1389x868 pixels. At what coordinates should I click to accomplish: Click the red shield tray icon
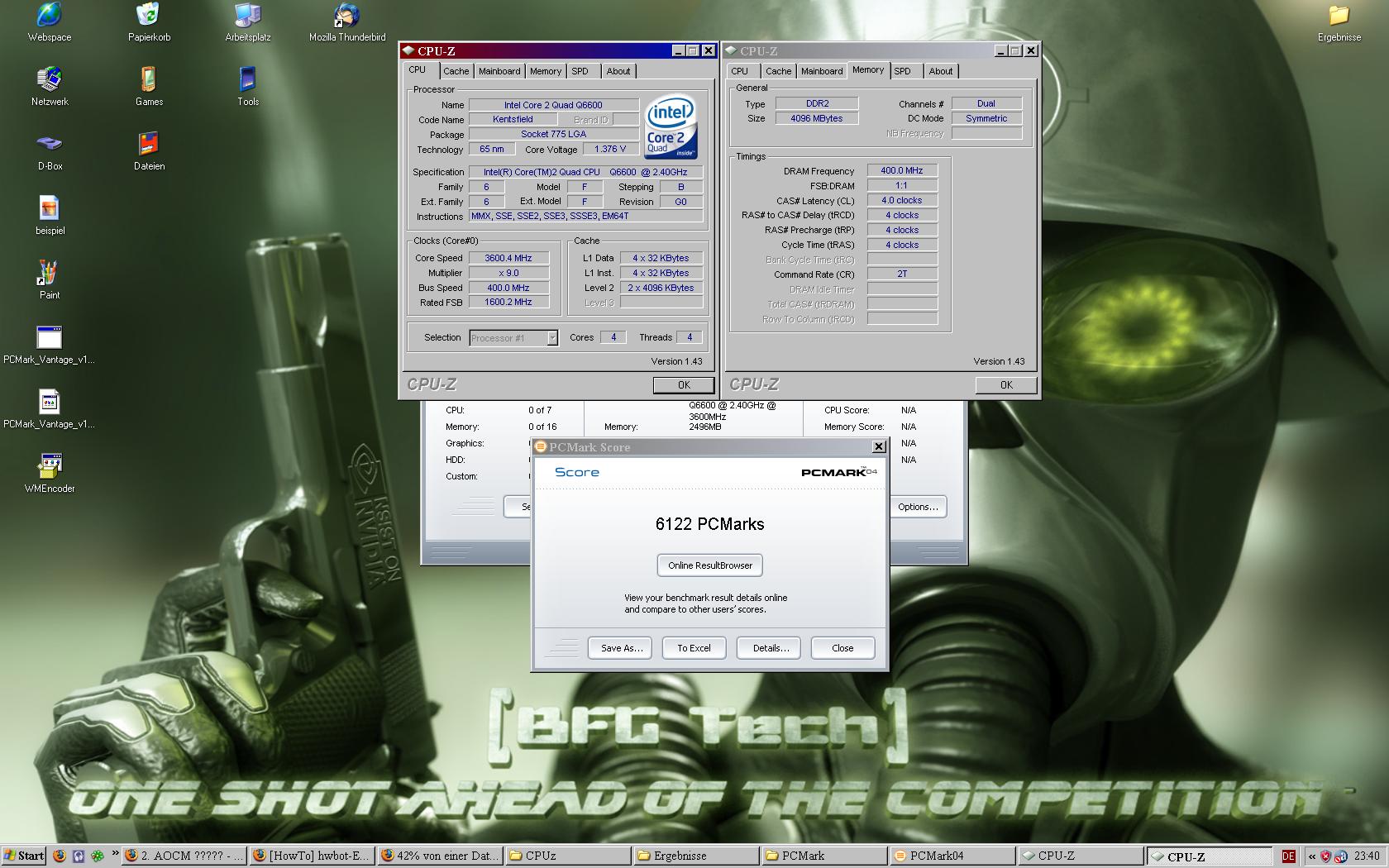click(1325, 856)
